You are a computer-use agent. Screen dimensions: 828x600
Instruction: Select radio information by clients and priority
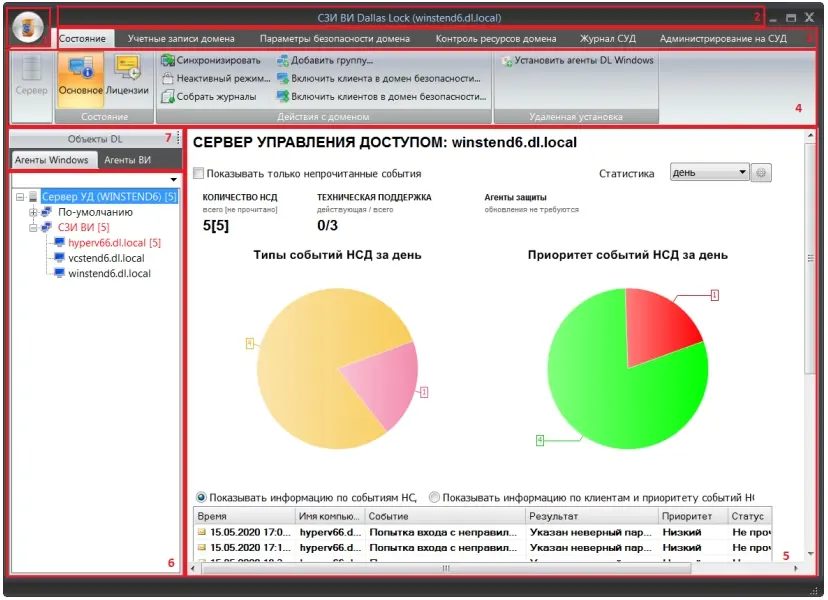(x=434, y=497)
